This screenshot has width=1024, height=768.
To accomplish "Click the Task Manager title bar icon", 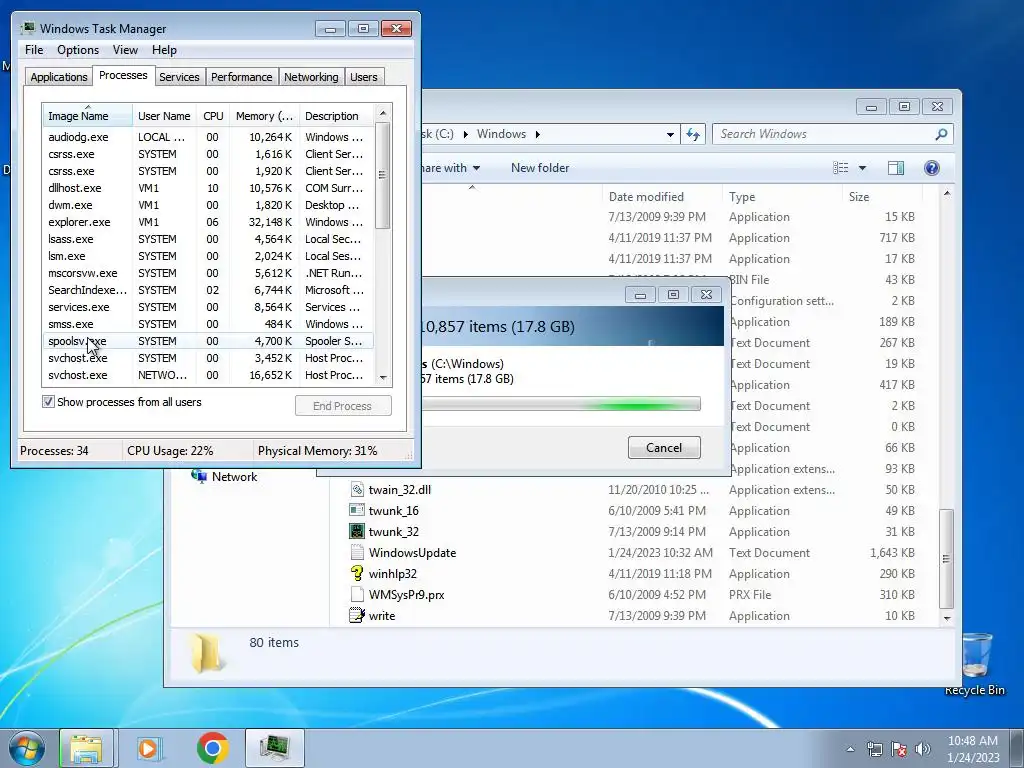I will click(27, 28).
